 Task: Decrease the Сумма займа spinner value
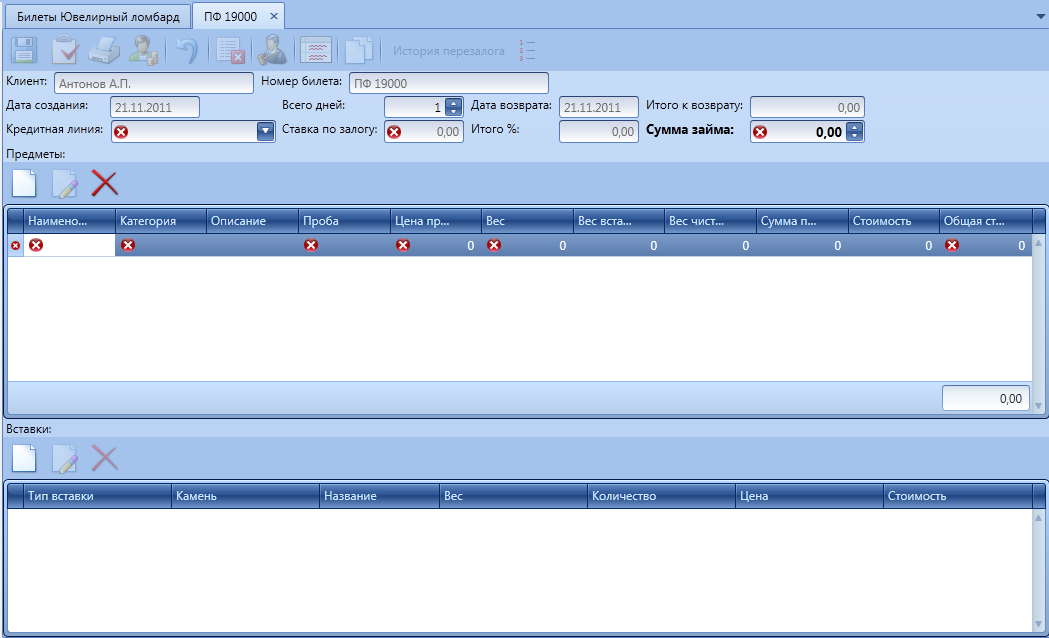[x=855, y=136]
